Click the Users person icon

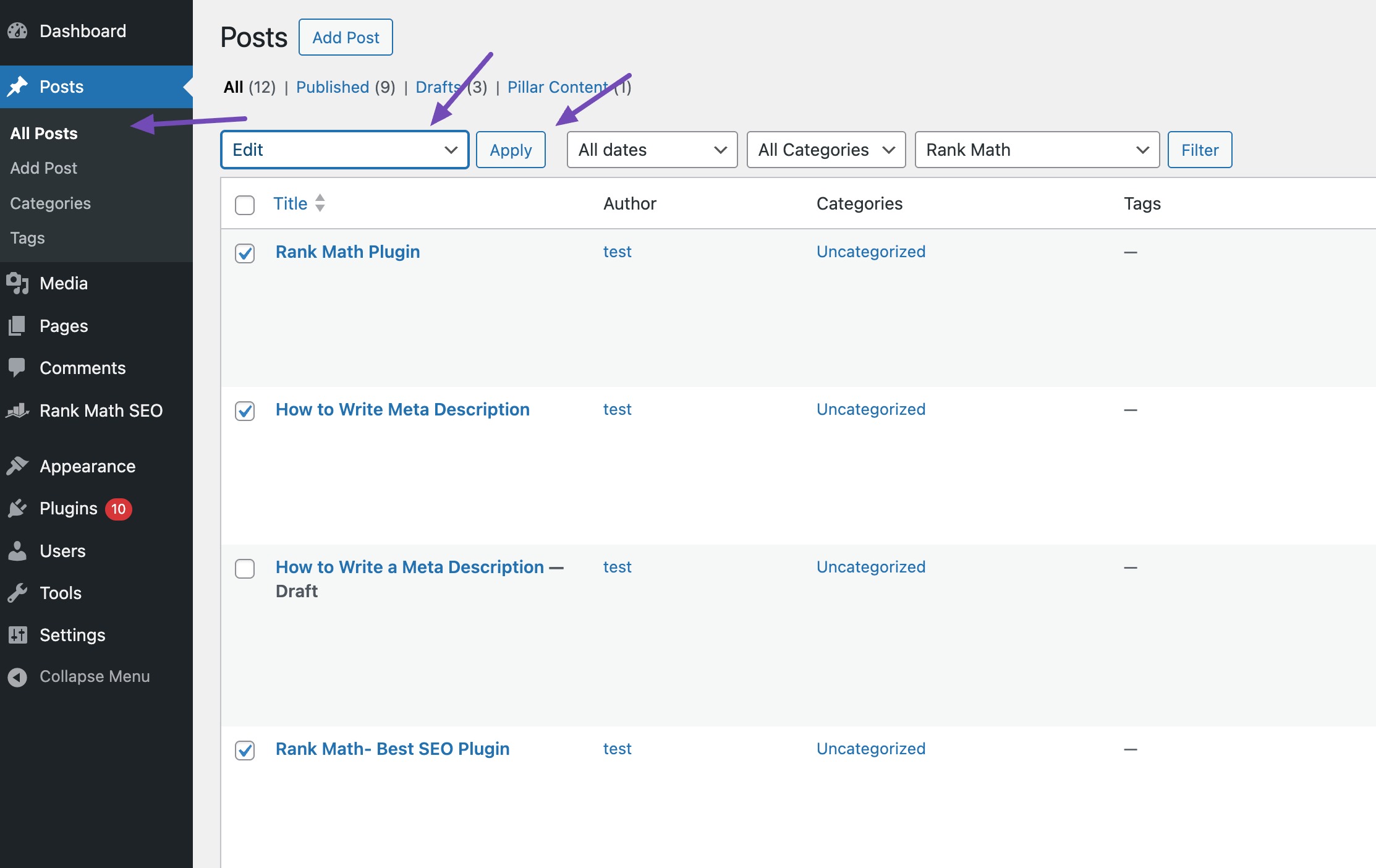point(18,551)
